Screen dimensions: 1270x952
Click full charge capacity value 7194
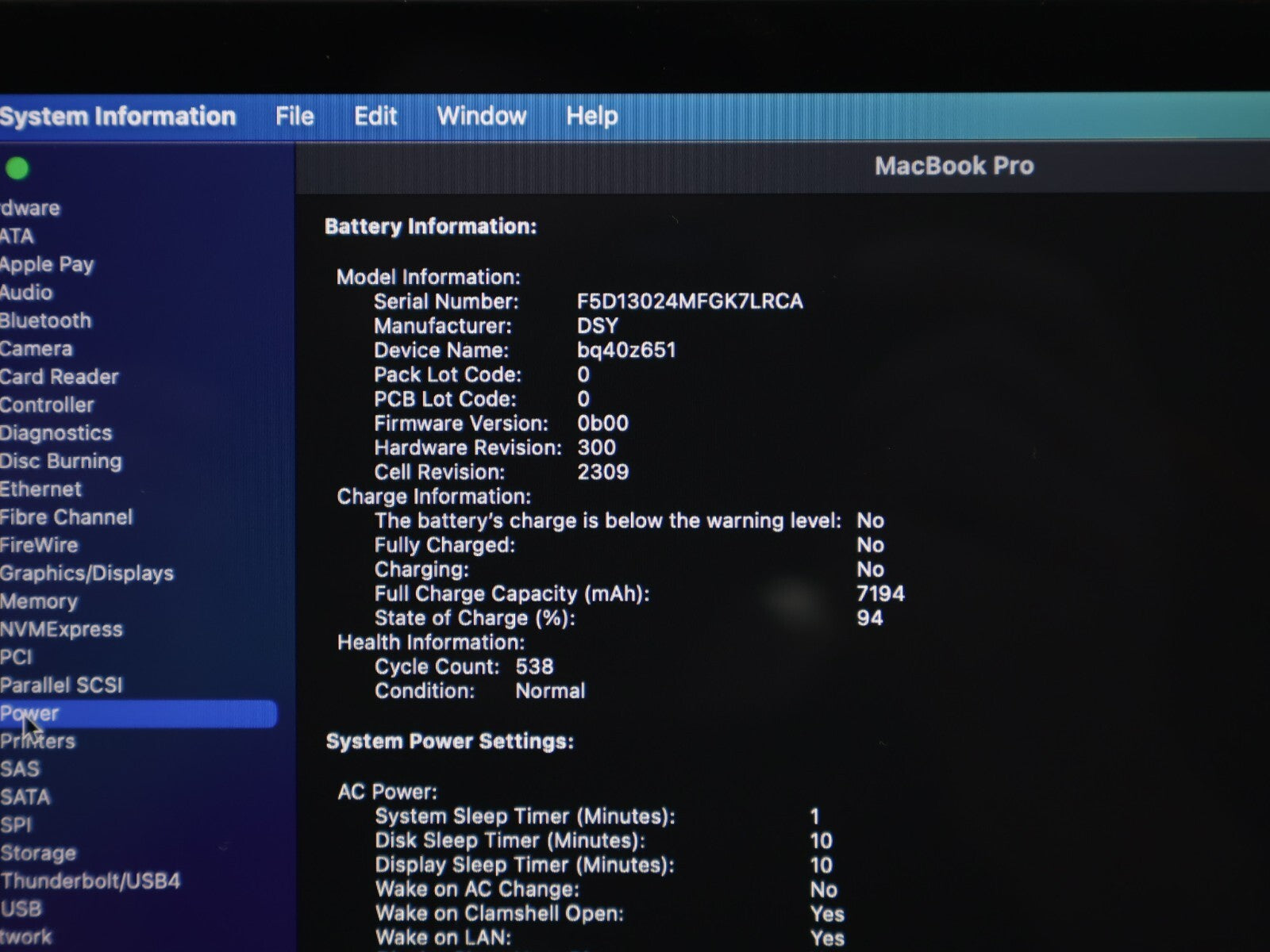click(x=881, y=594)
